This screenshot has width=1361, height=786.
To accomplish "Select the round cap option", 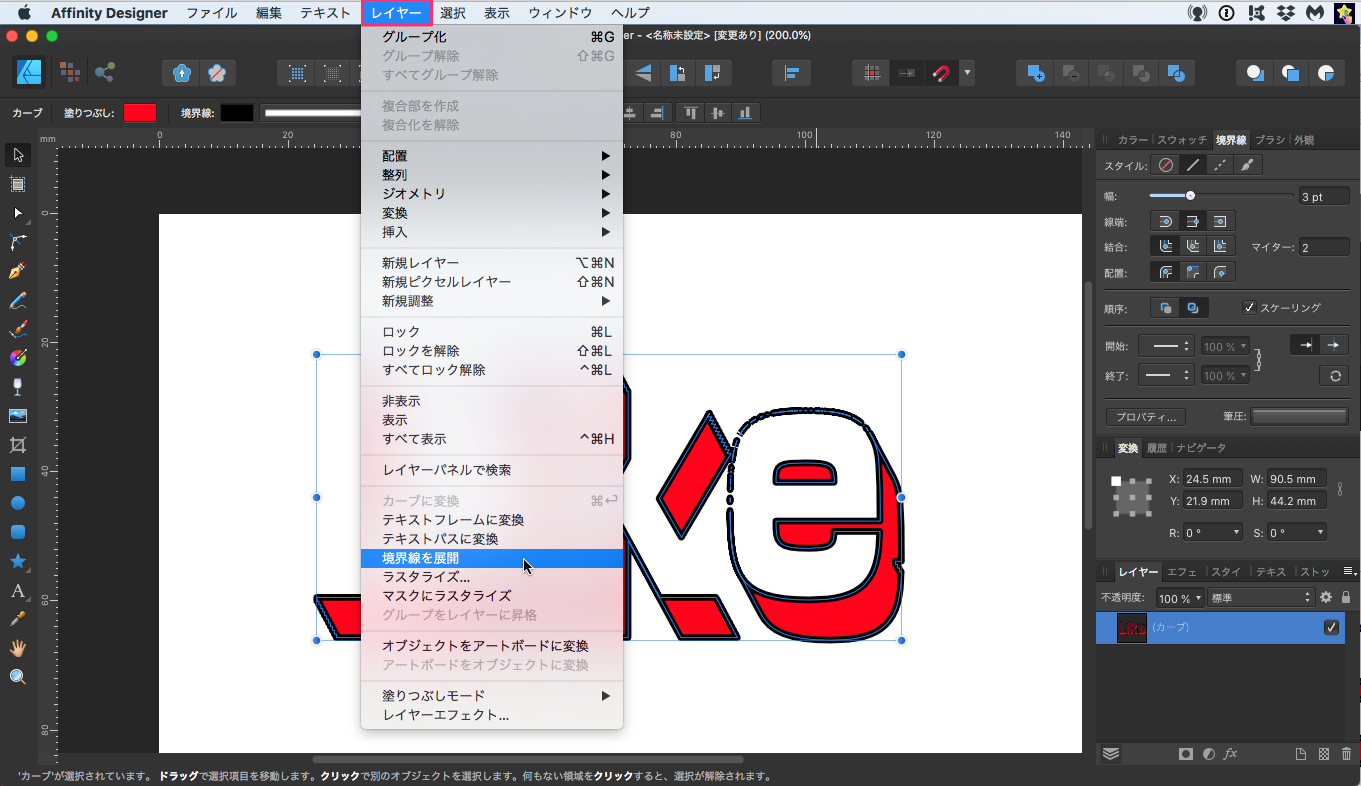I will (x=1165, y=221).
